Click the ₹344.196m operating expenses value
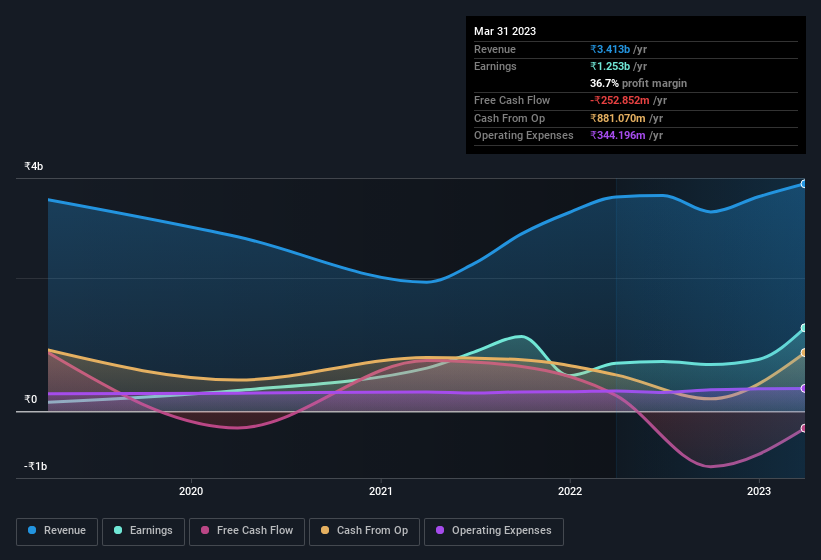Screen dimensions: 821x560 coord(618,135)
